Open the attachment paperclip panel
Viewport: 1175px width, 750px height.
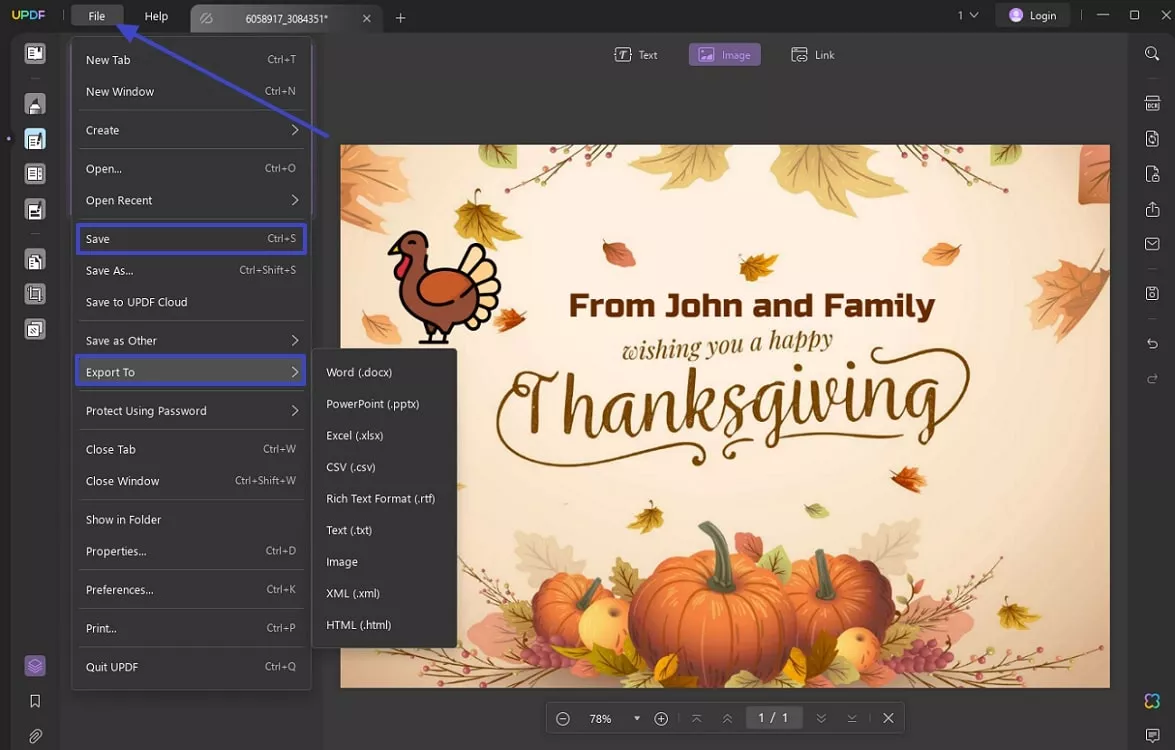35,736
